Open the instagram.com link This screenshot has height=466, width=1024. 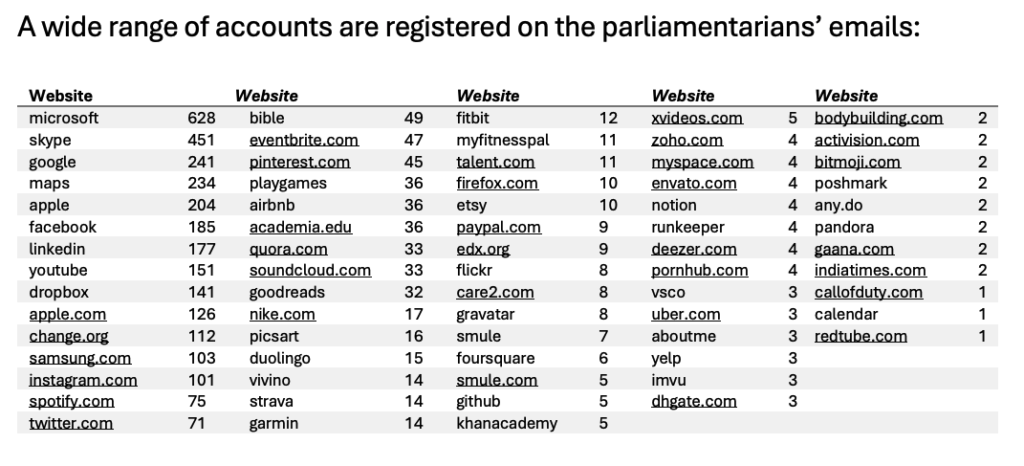(83, 380)
